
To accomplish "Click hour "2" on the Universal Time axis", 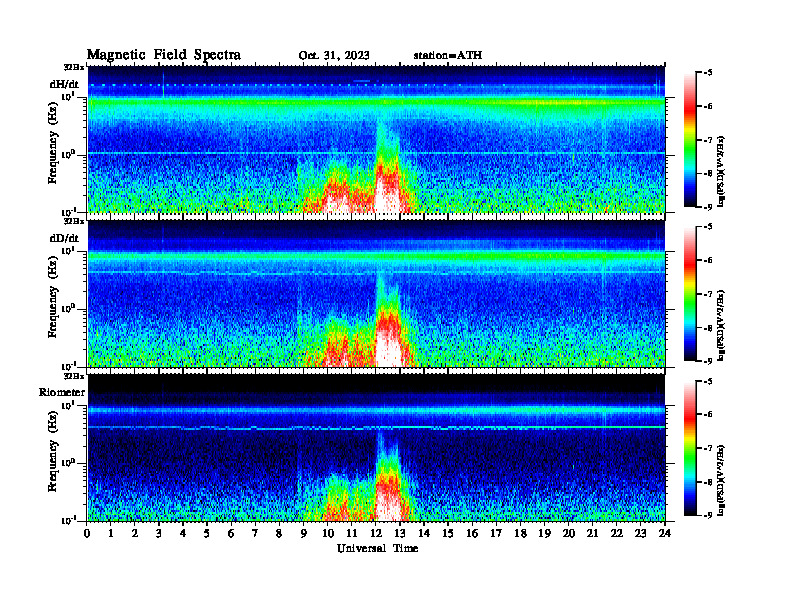I will click(135, 533).
